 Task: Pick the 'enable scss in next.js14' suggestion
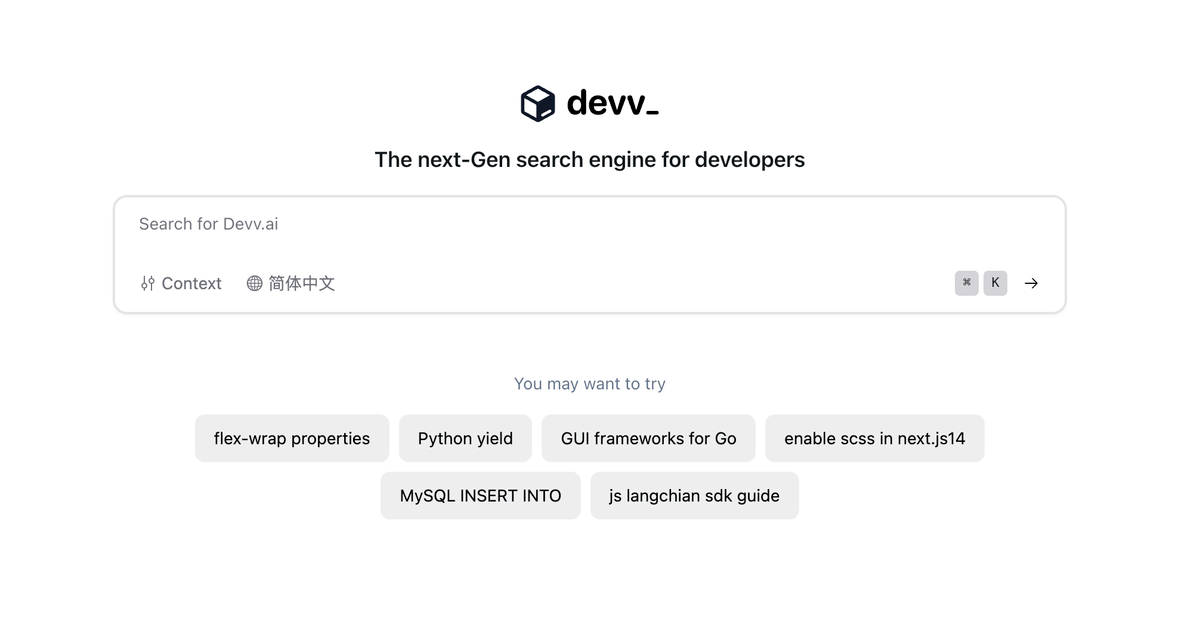click(874, 438)
